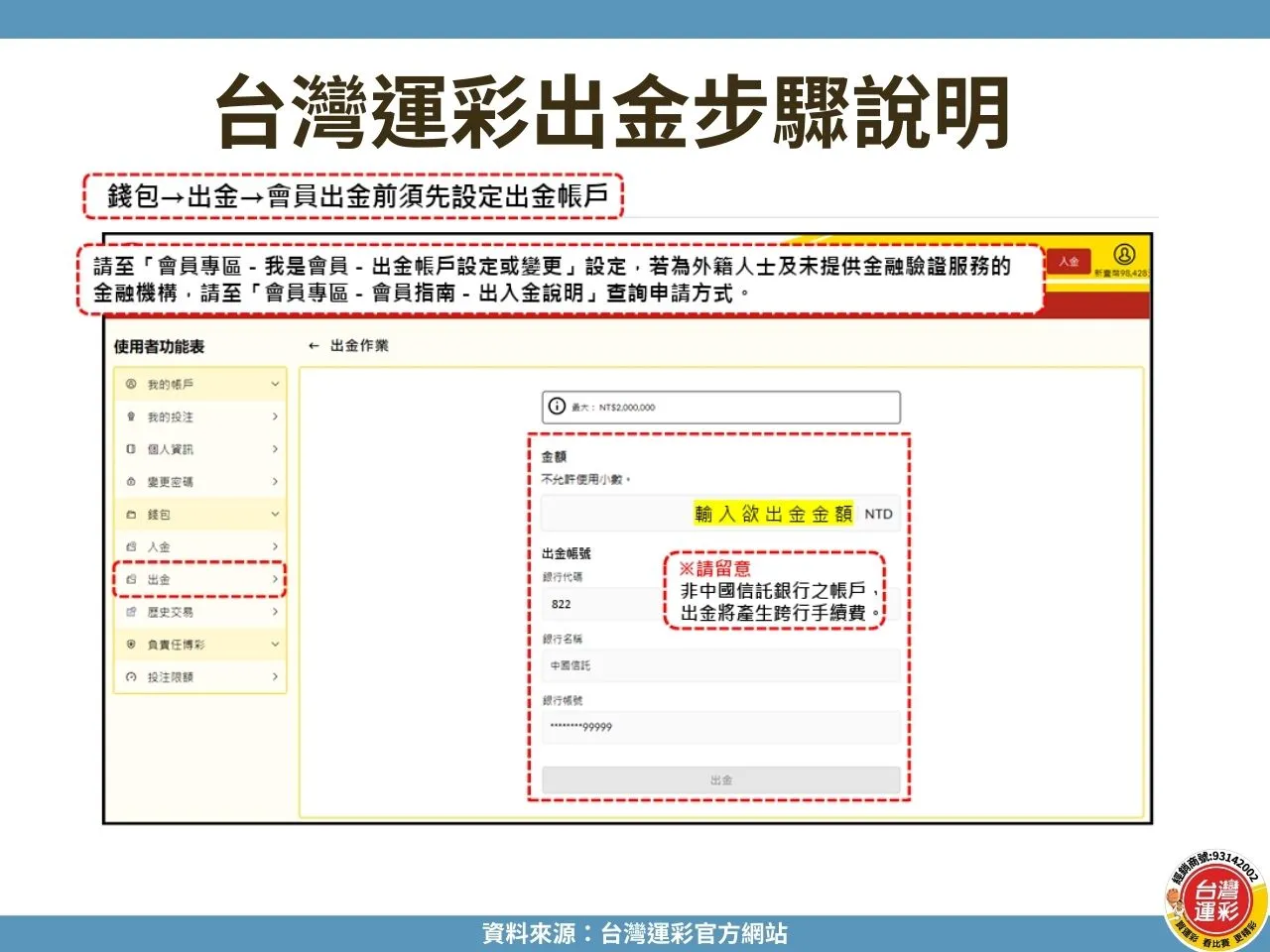Collapse the 錢包 section chevron
The image size is (1270, 952).
coord(275,515)
